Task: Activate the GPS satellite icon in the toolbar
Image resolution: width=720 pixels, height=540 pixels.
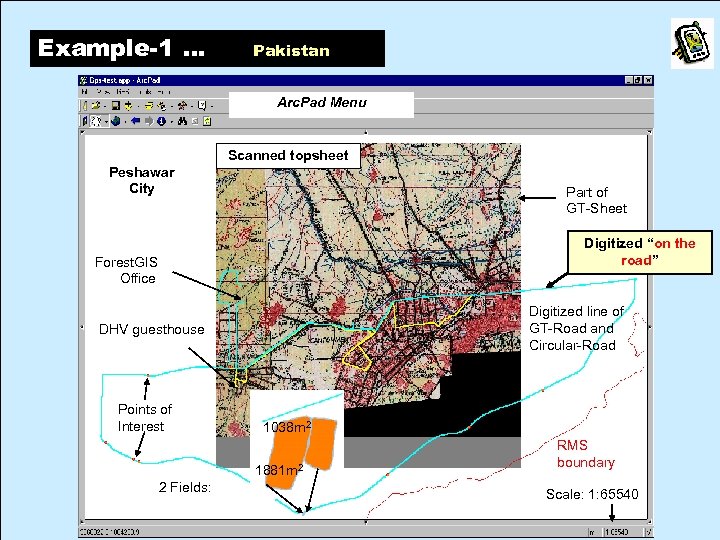Action: (162, 106)
